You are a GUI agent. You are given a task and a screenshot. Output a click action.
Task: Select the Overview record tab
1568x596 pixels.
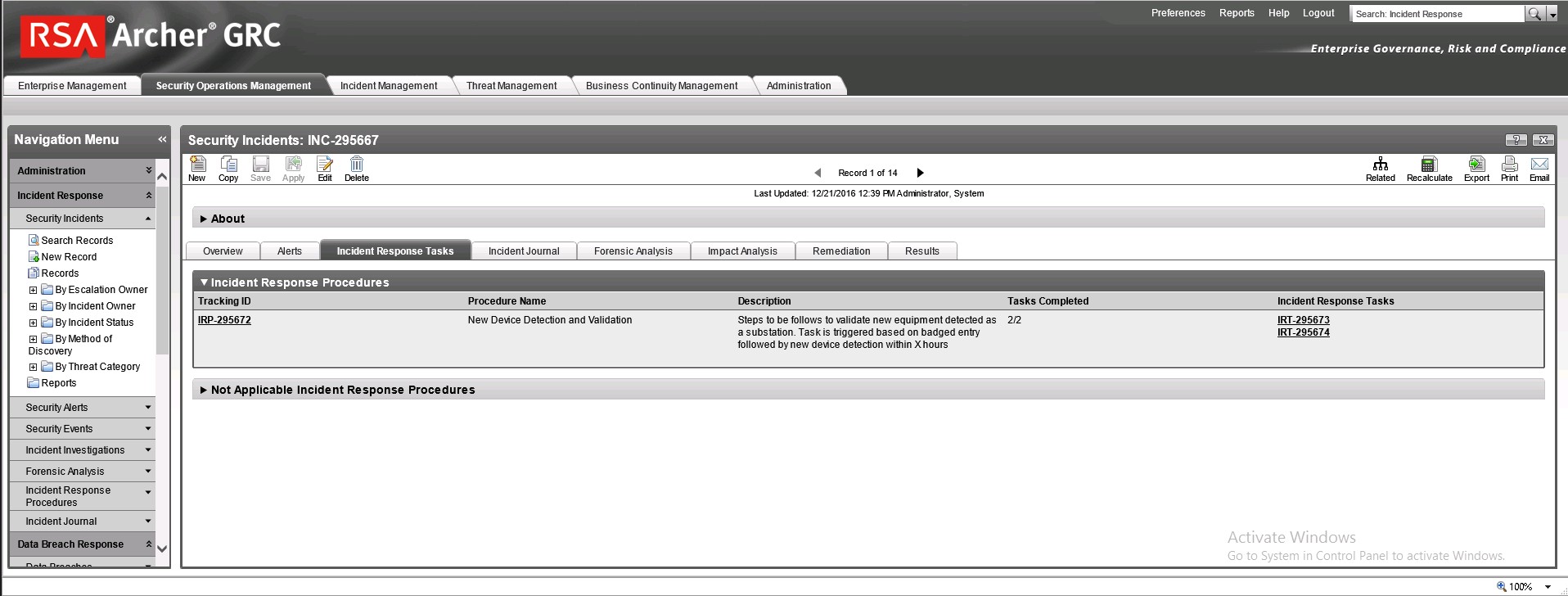pos(223,251)
